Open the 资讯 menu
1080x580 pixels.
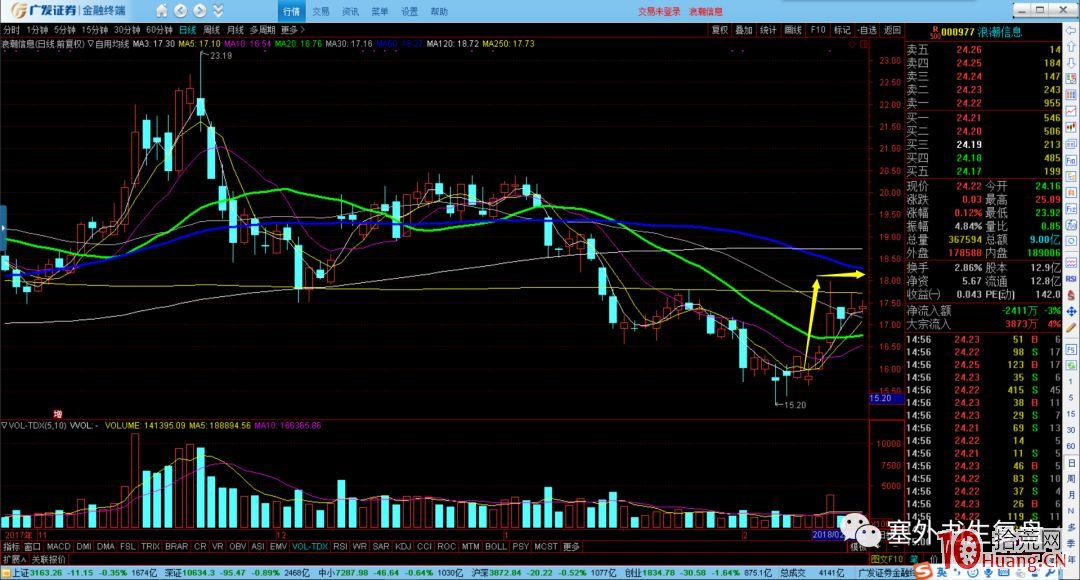[351, 12]
